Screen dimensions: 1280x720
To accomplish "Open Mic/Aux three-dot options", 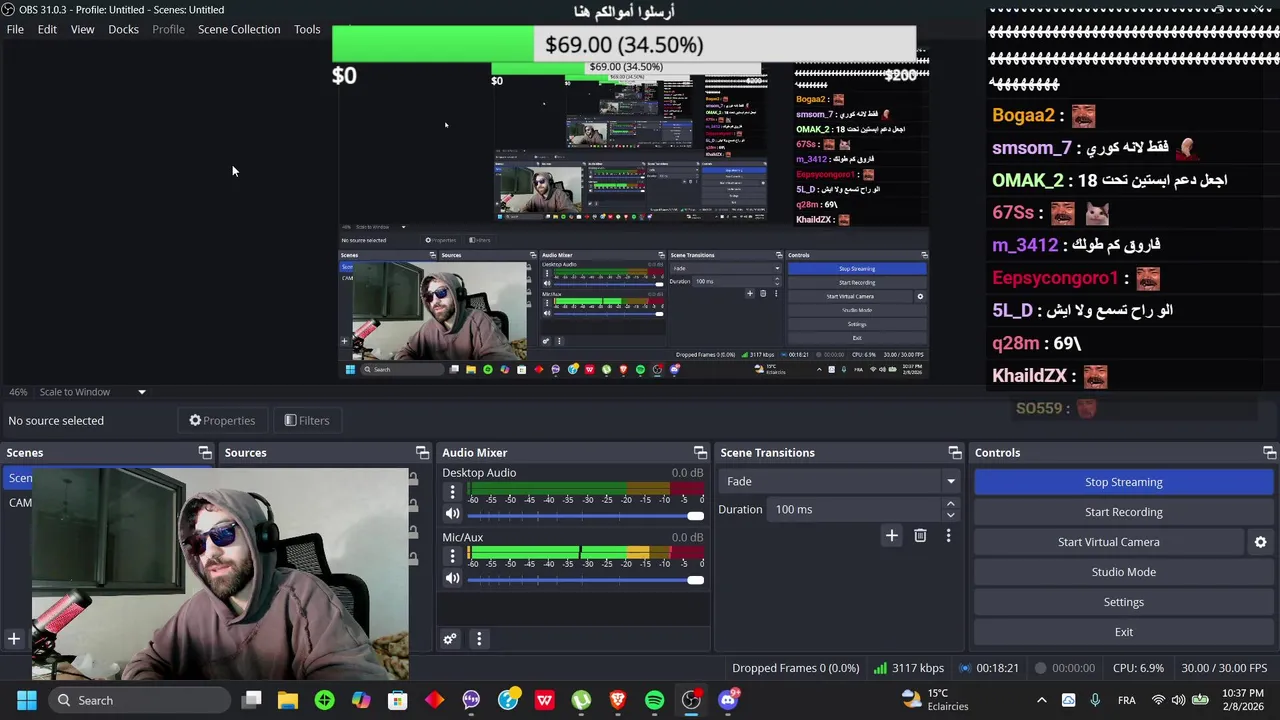I will coord(452,556).
